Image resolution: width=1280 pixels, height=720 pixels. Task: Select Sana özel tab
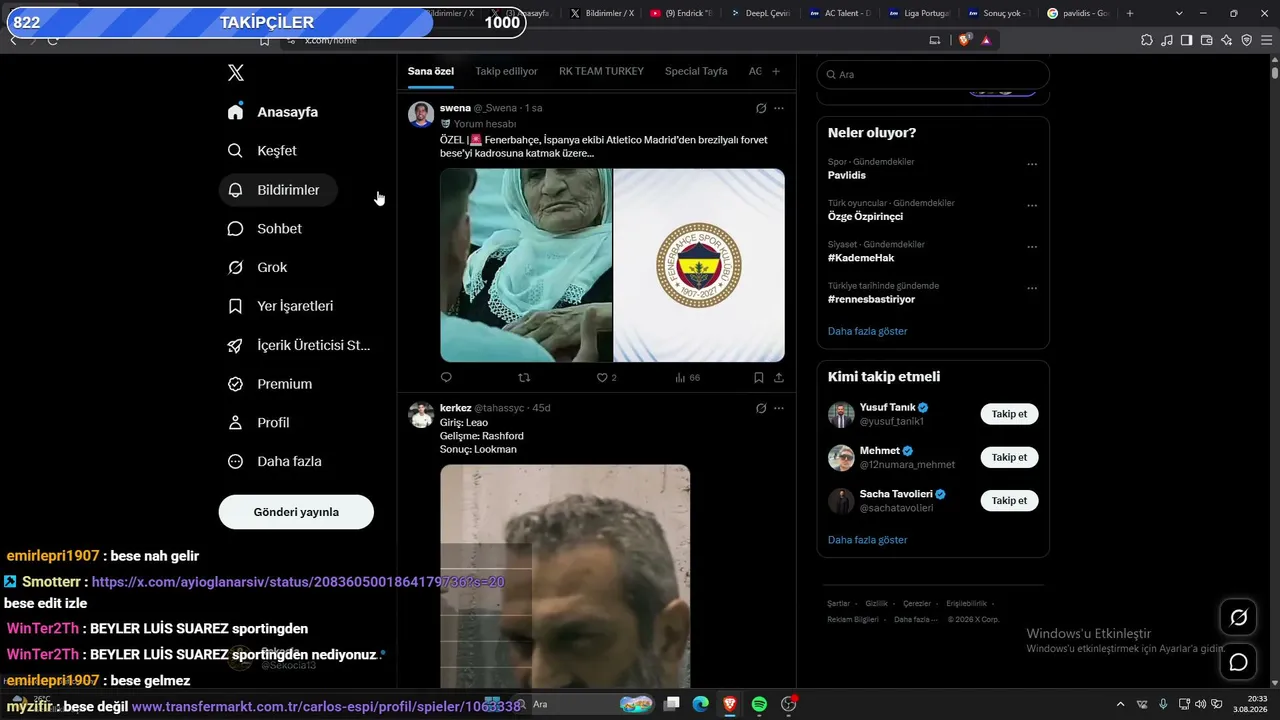pos(431,71)
